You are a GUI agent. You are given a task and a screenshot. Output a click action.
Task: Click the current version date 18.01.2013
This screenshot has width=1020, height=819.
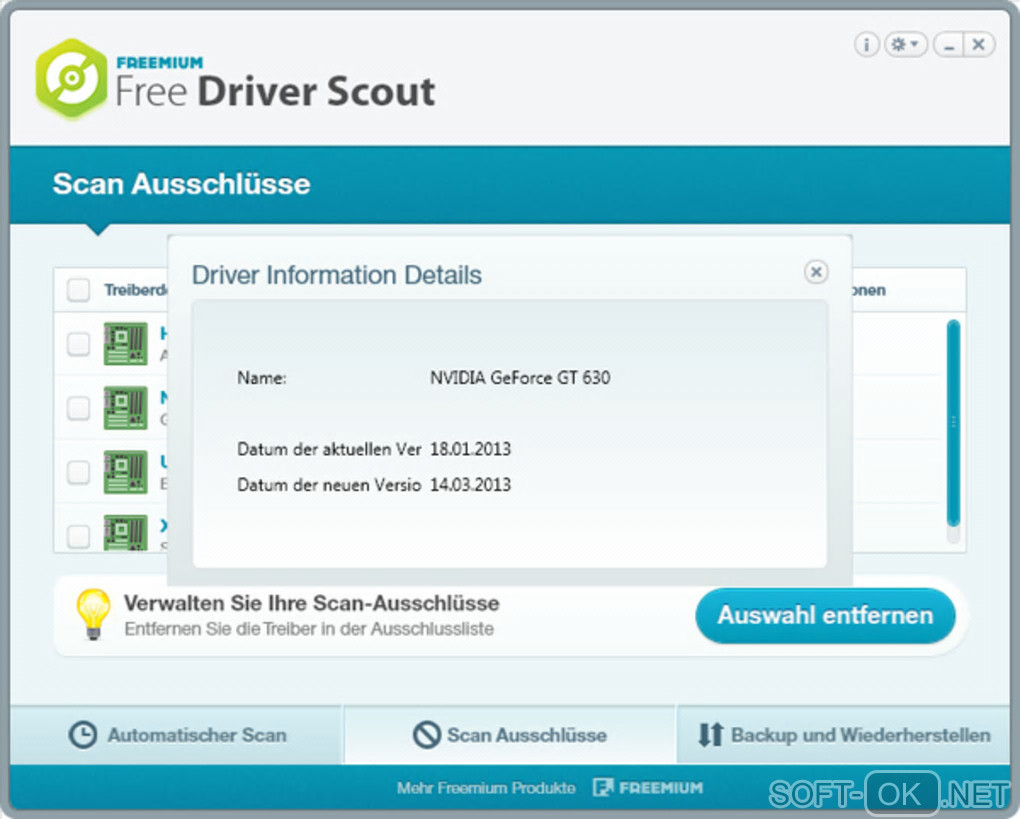470,449
